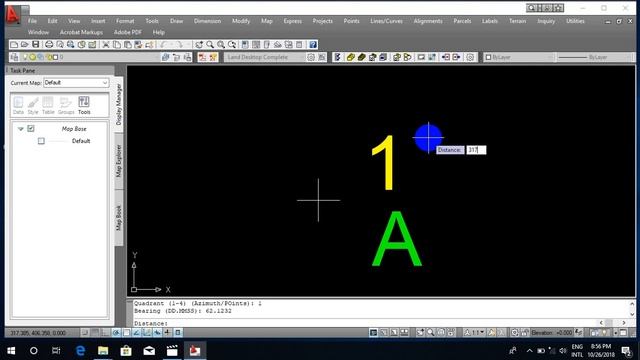Switch to the Display Manager tab

pos(119,104)
